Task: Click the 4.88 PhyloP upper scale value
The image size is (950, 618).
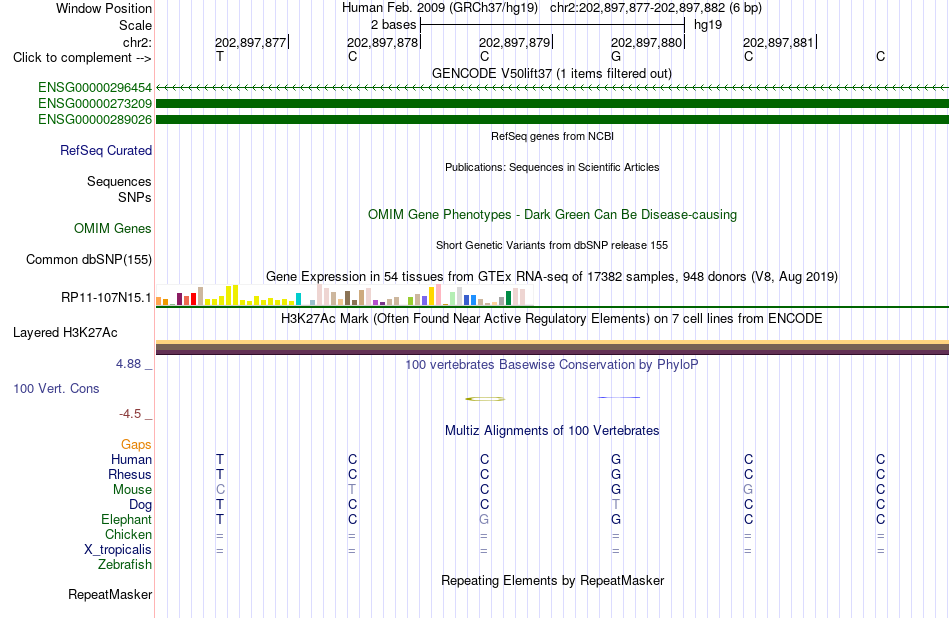Action: 128,364
